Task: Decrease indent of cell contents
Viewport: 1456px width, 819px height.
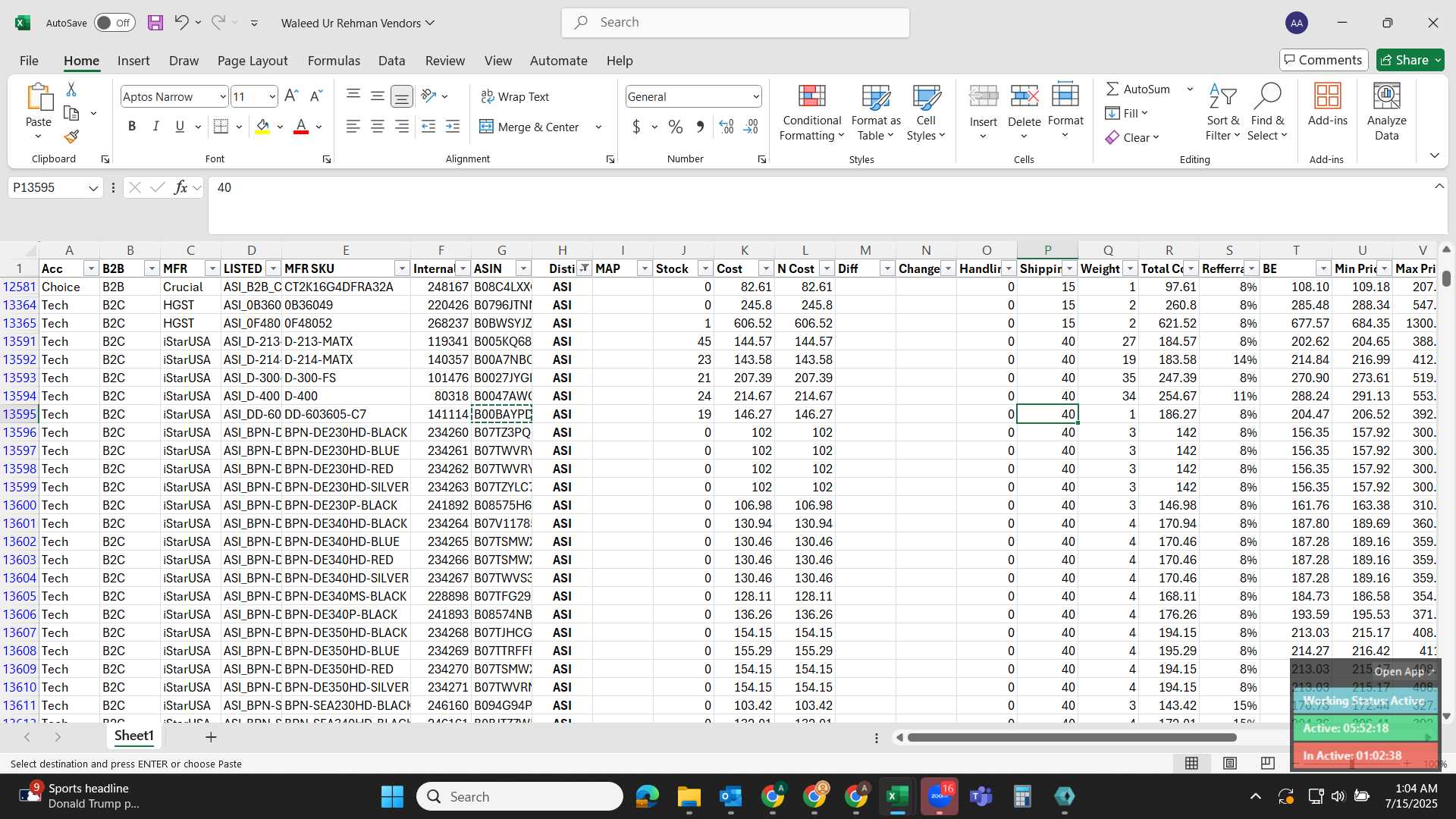Action: [428, 127]
